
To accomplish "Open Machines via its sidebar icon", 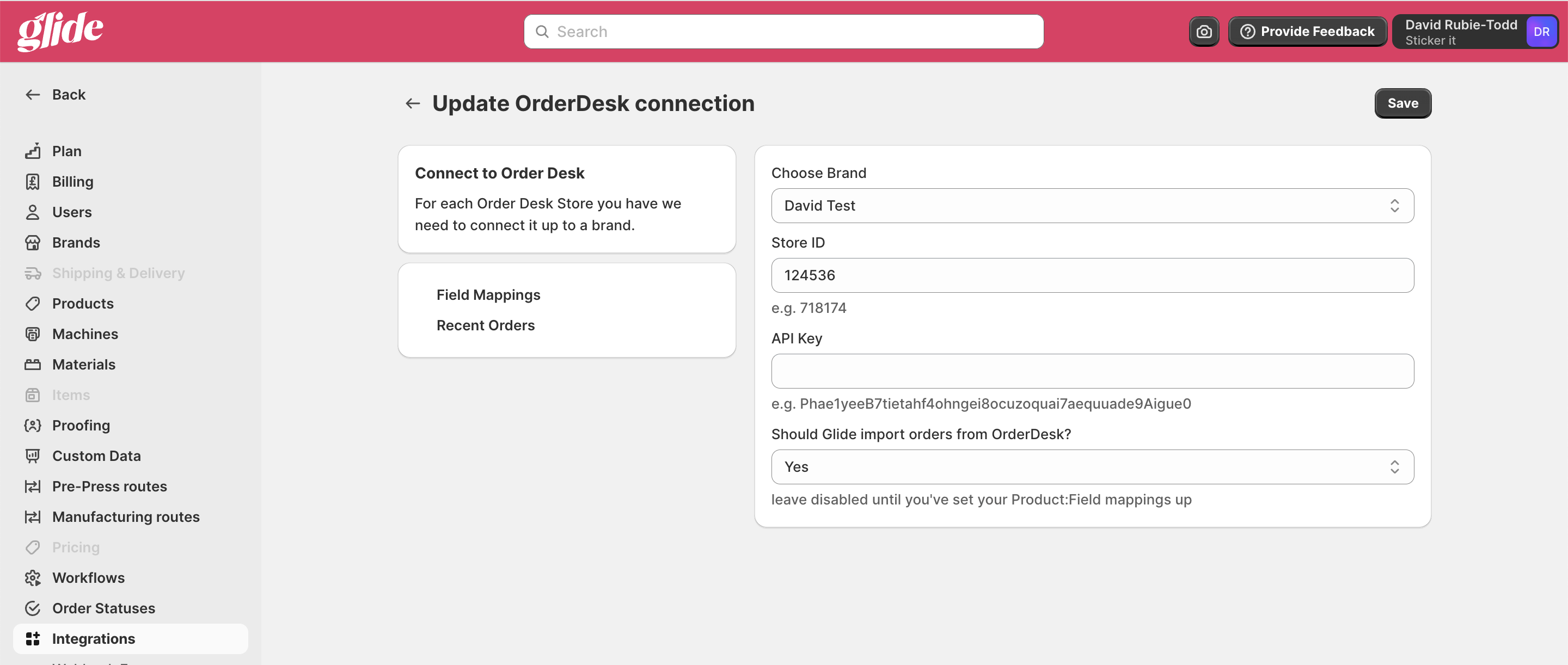I will pos(33,334).
